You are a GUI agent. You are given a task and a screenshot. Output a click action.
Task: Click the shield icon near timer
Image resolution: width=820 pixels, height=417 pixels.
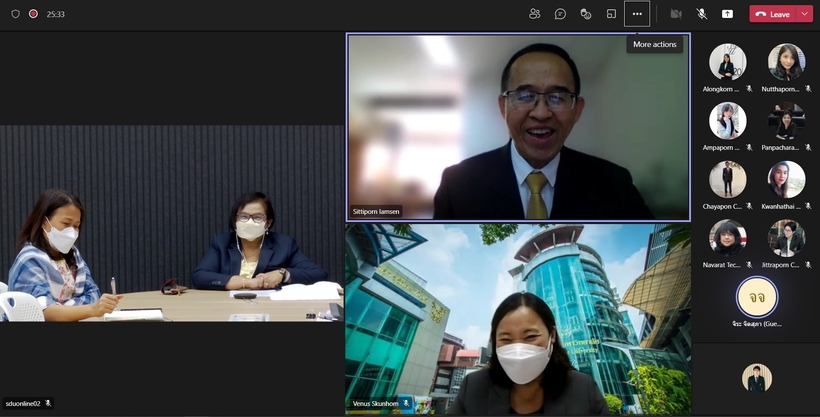[15, 14]
